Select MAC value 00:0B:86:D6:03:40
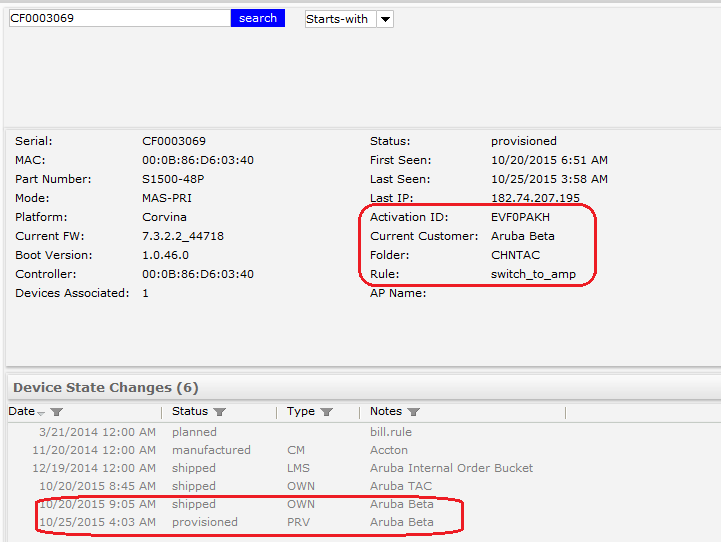 [x=198, y=160]
